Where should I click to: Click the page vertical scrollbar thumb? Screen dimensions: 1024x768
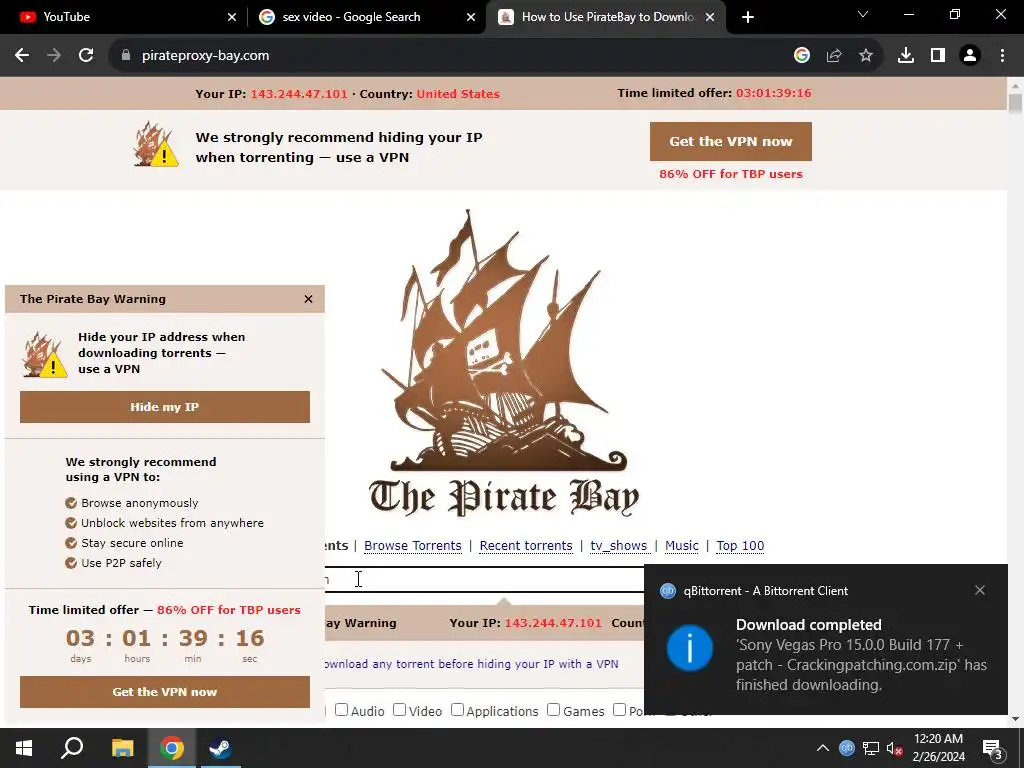[1016, 104]
